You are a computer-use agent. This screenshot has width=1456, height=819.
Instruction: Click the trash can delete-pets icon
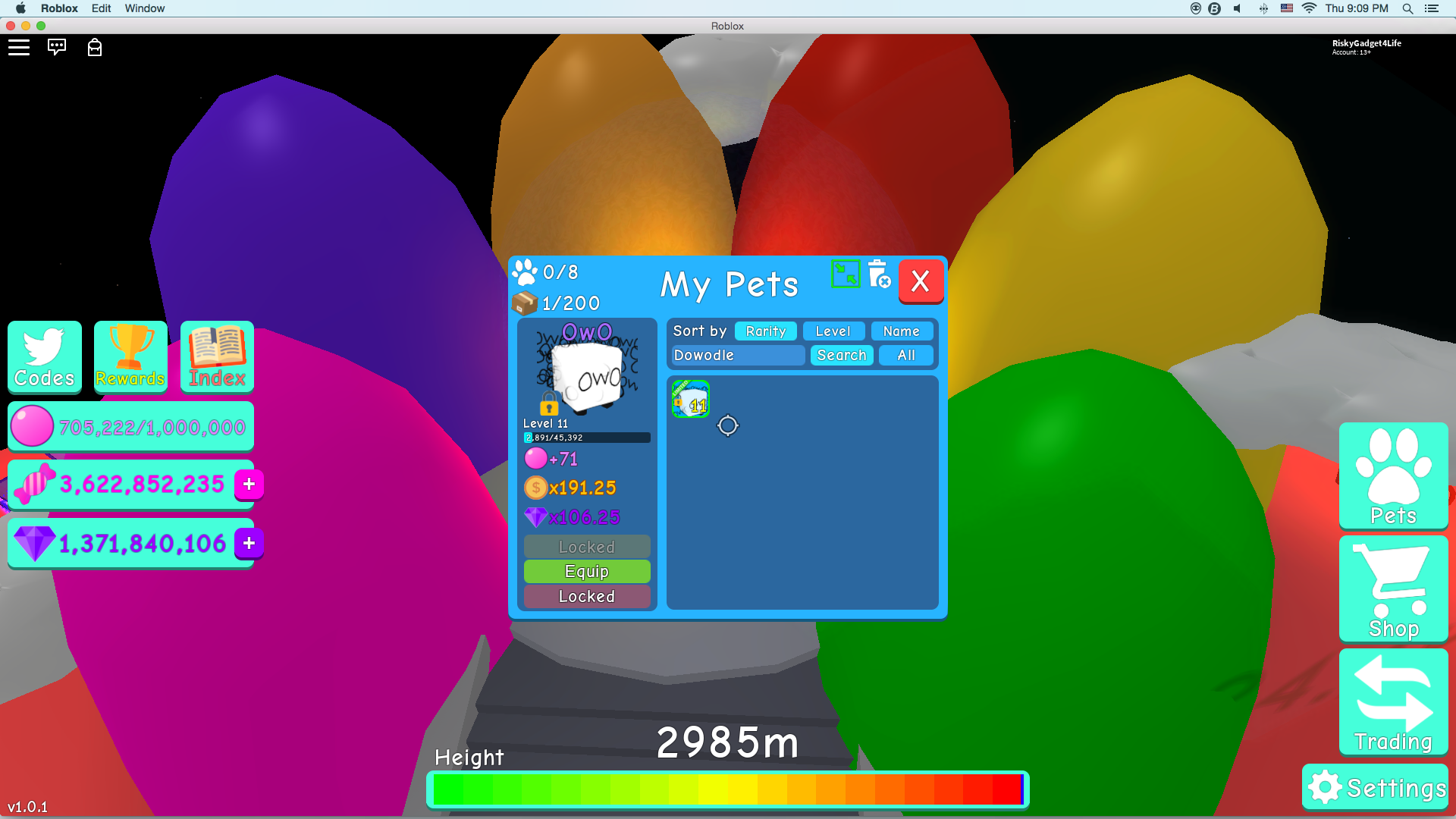pyautogui.click(x=879, y=275)
